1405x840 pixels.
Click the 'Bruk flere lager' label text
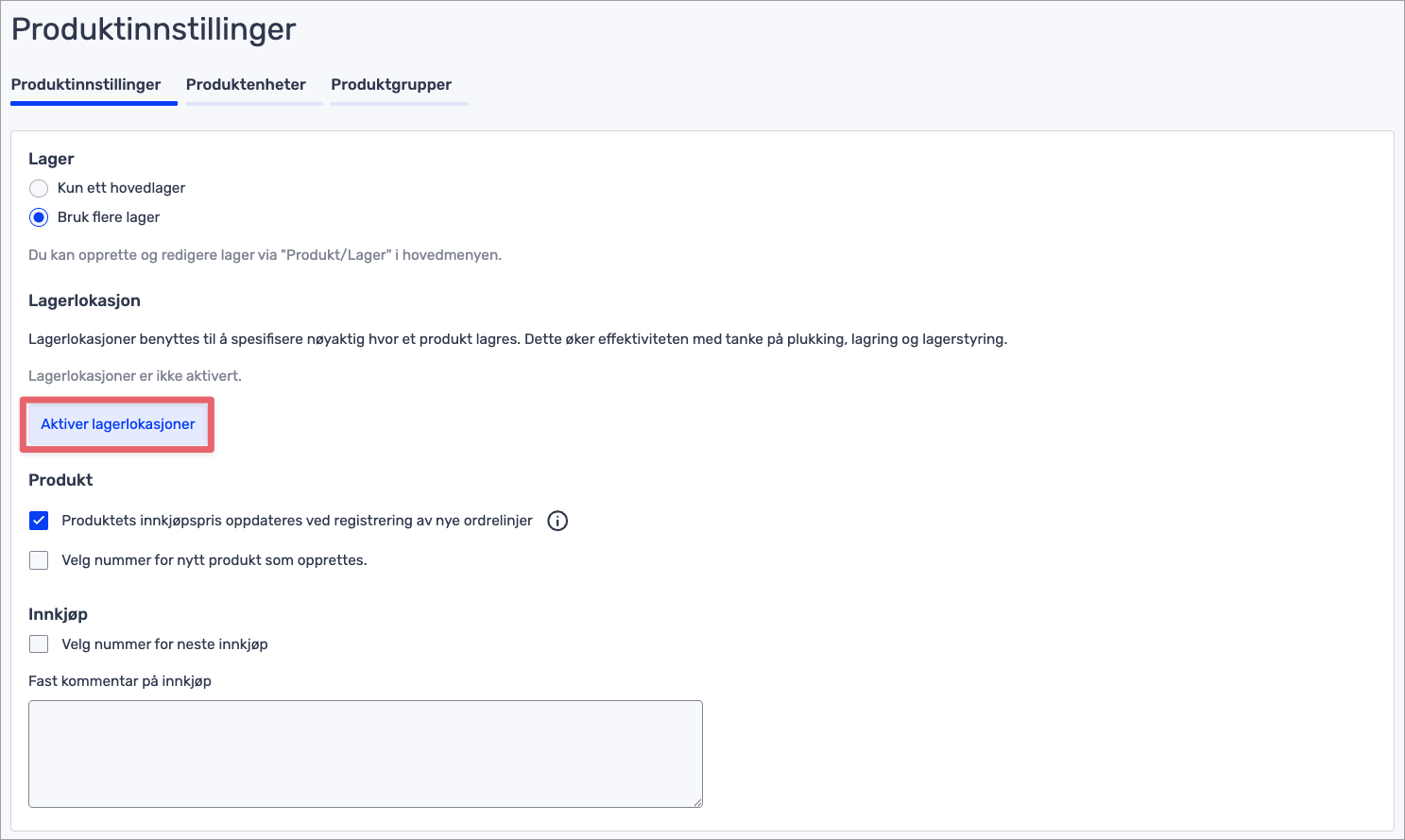(109, 217)
